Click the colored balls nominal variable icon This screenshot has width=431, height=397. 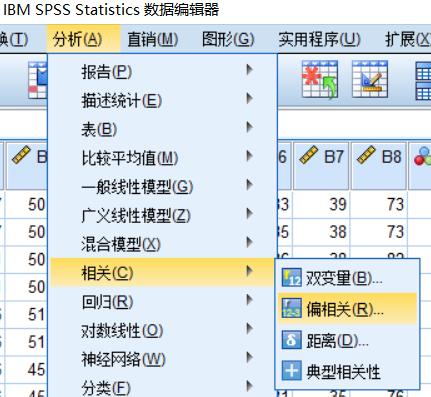pos(422,156)
